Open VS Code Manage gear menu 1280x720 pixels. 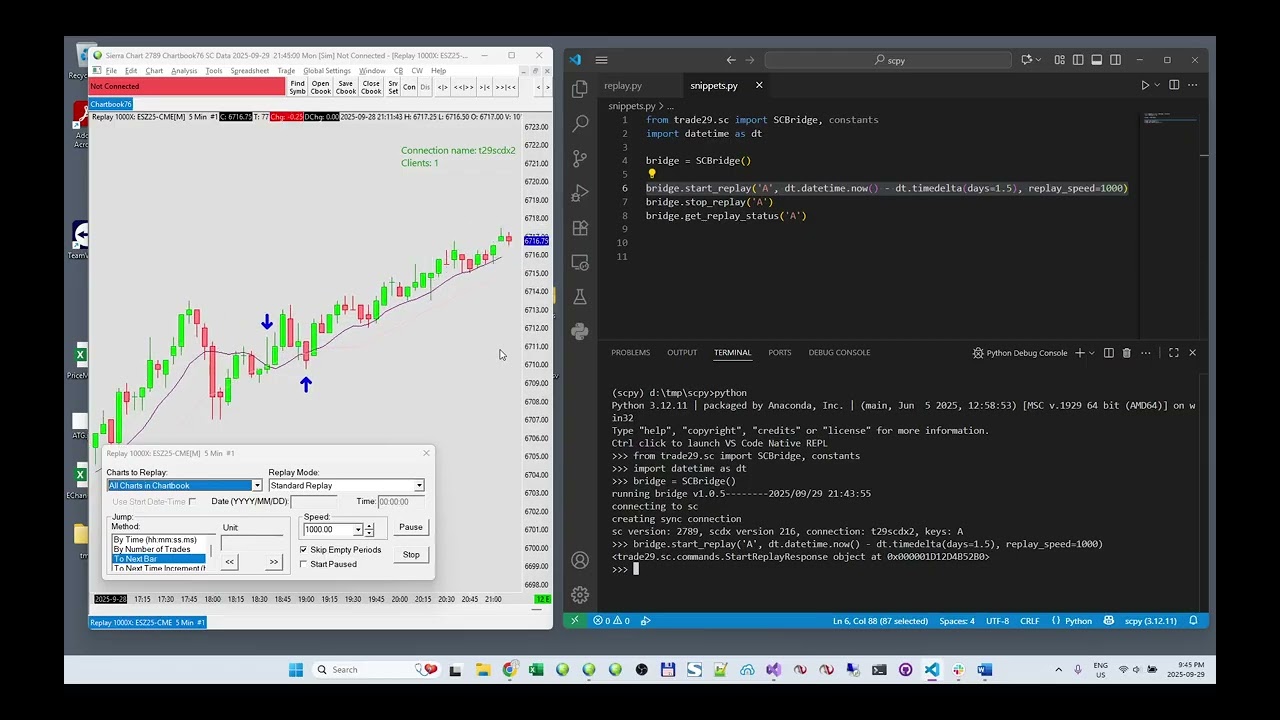click(580, 595)
